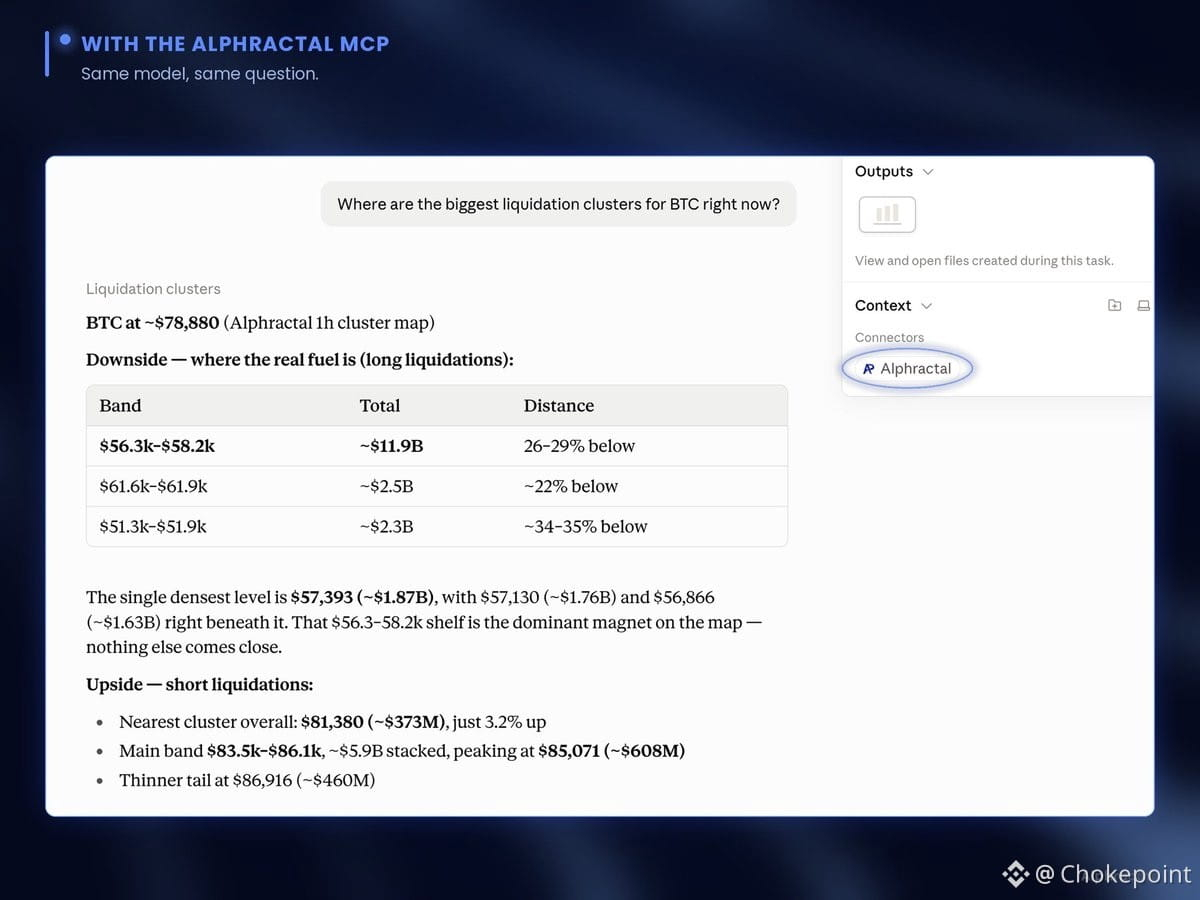Click the Nearest cluster overall $81,380 bullet
Image resolution: width=1200 pixels, height=900 pixels.
(x=332, y=722)
